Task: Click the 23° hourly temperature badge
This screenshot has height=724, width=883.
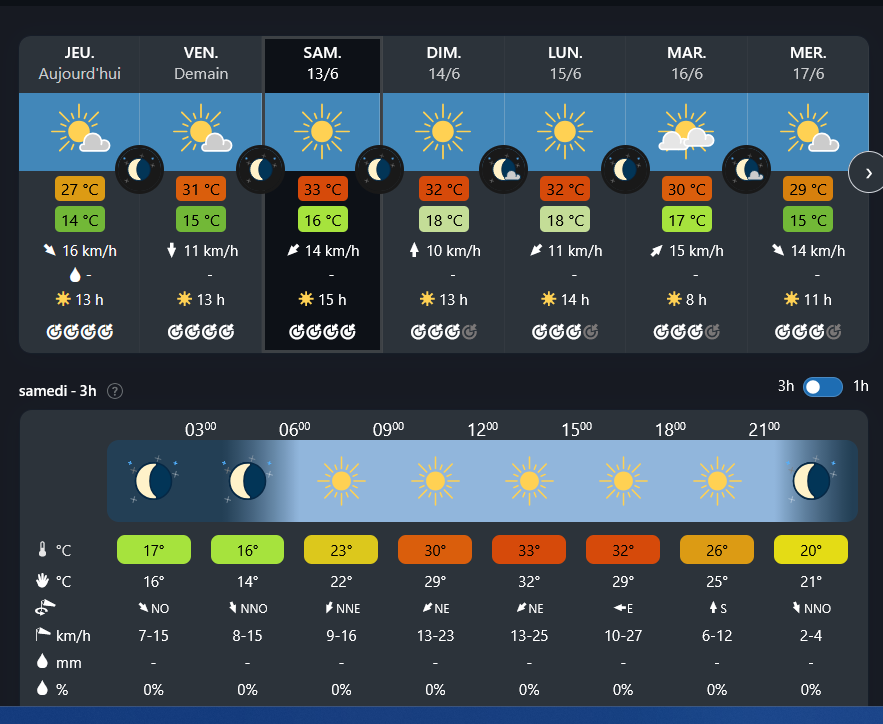Action: [x=341, y=549]
